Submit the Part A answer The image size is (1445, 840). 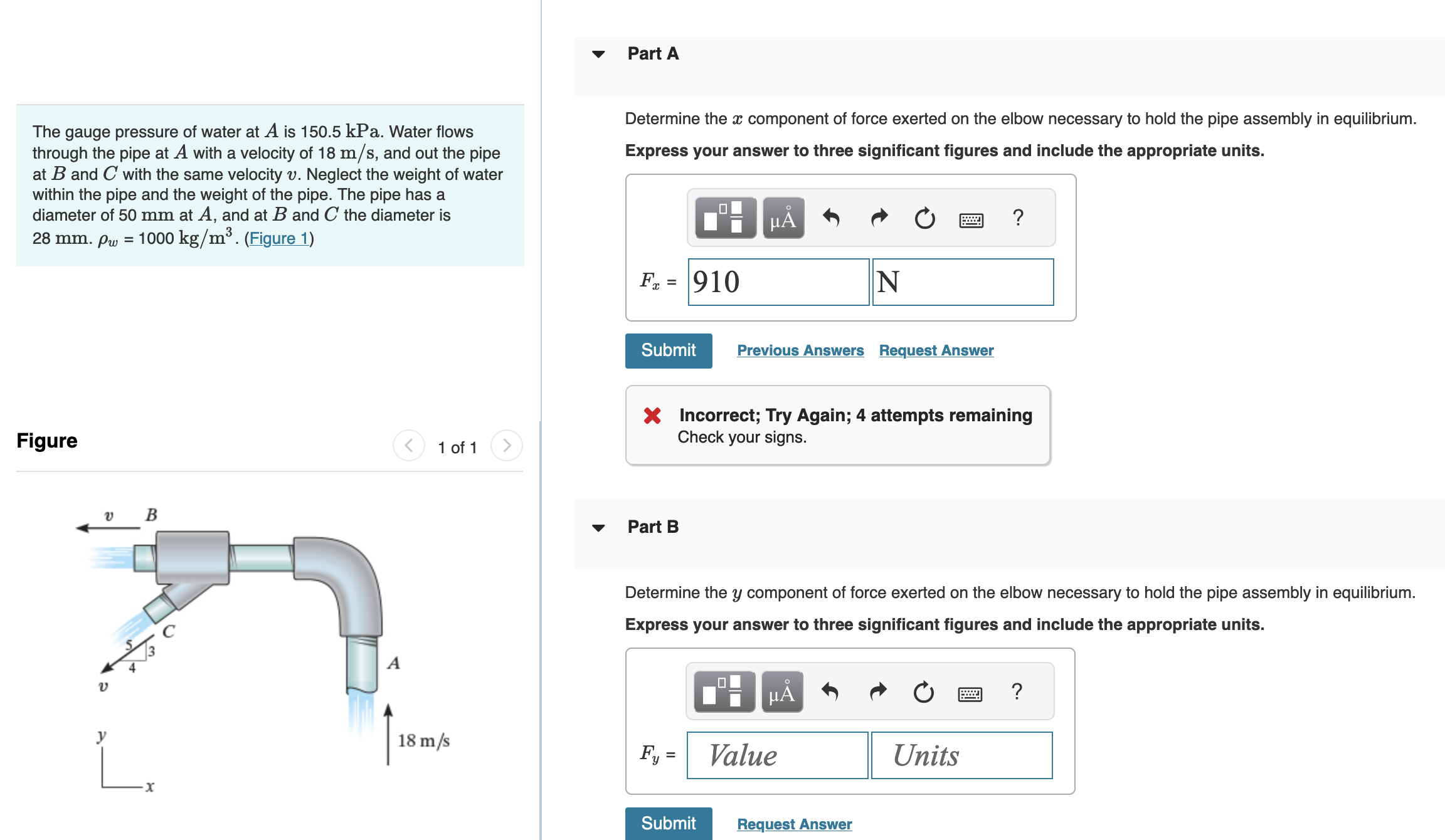click(x=667, y=350)
